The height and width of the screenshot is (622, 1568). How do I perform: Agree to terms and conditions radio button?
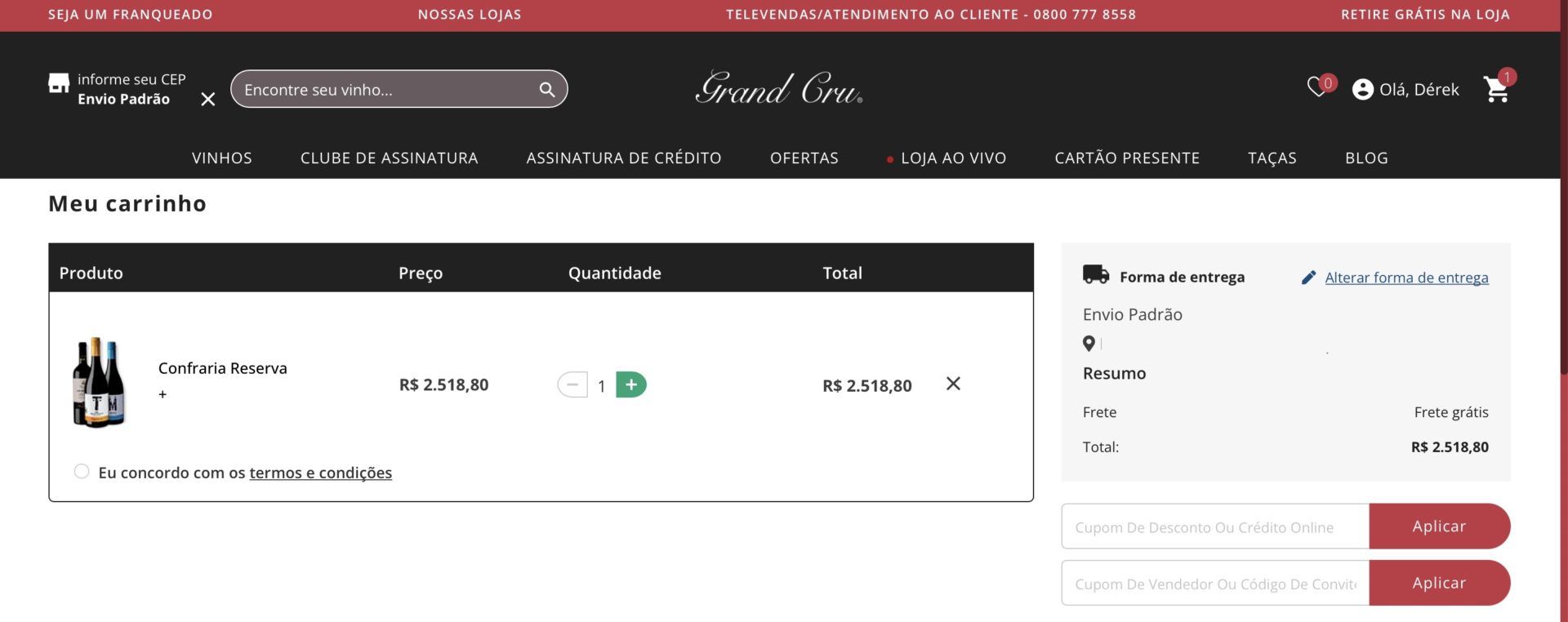coord(82,471)
